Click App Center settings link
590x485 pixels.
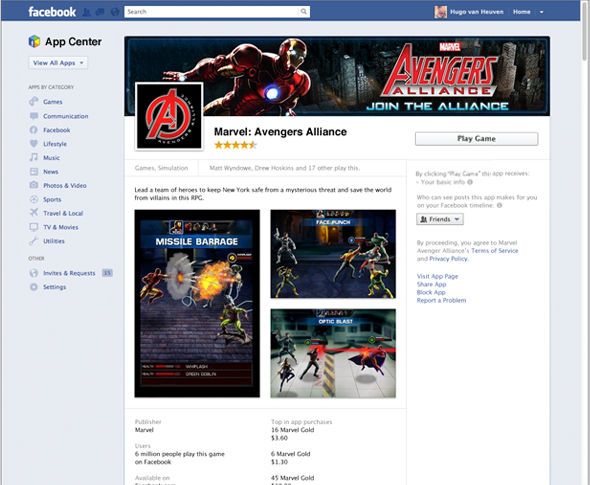54,287
